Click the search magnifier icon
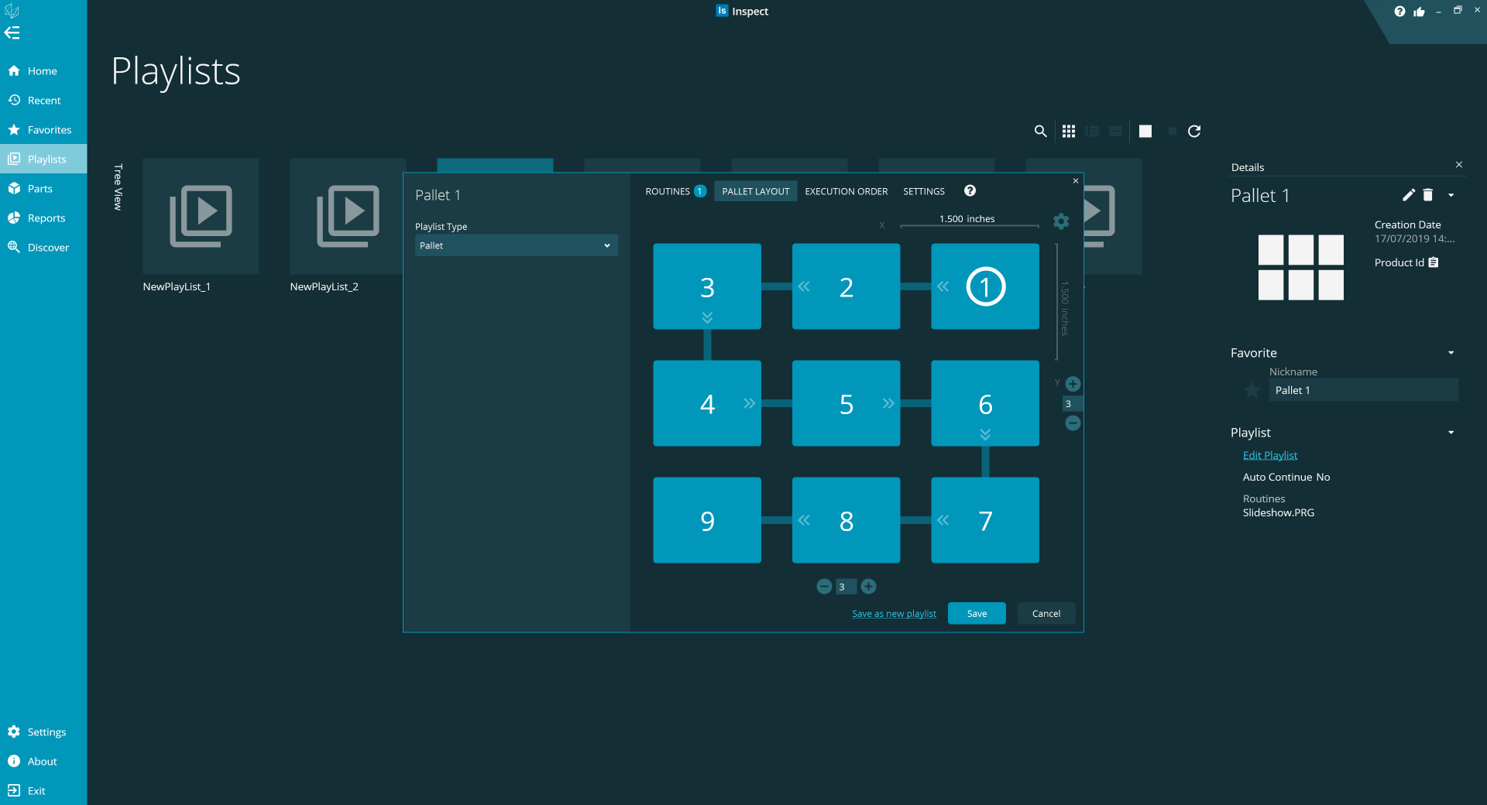The image size is (1487, 805). click(1040, 131)
